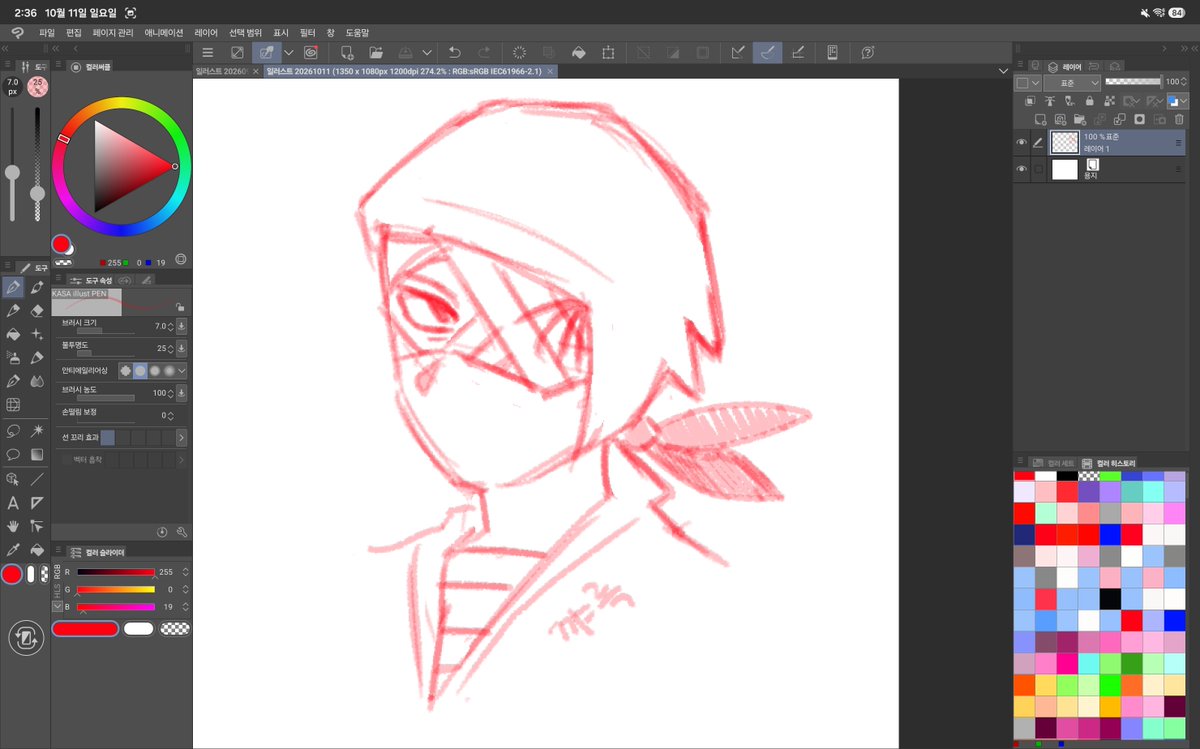Select the Pen tool in the tool palette
Screen dimensions: 1200x749
pyautogui.click(x=13, y=287)
